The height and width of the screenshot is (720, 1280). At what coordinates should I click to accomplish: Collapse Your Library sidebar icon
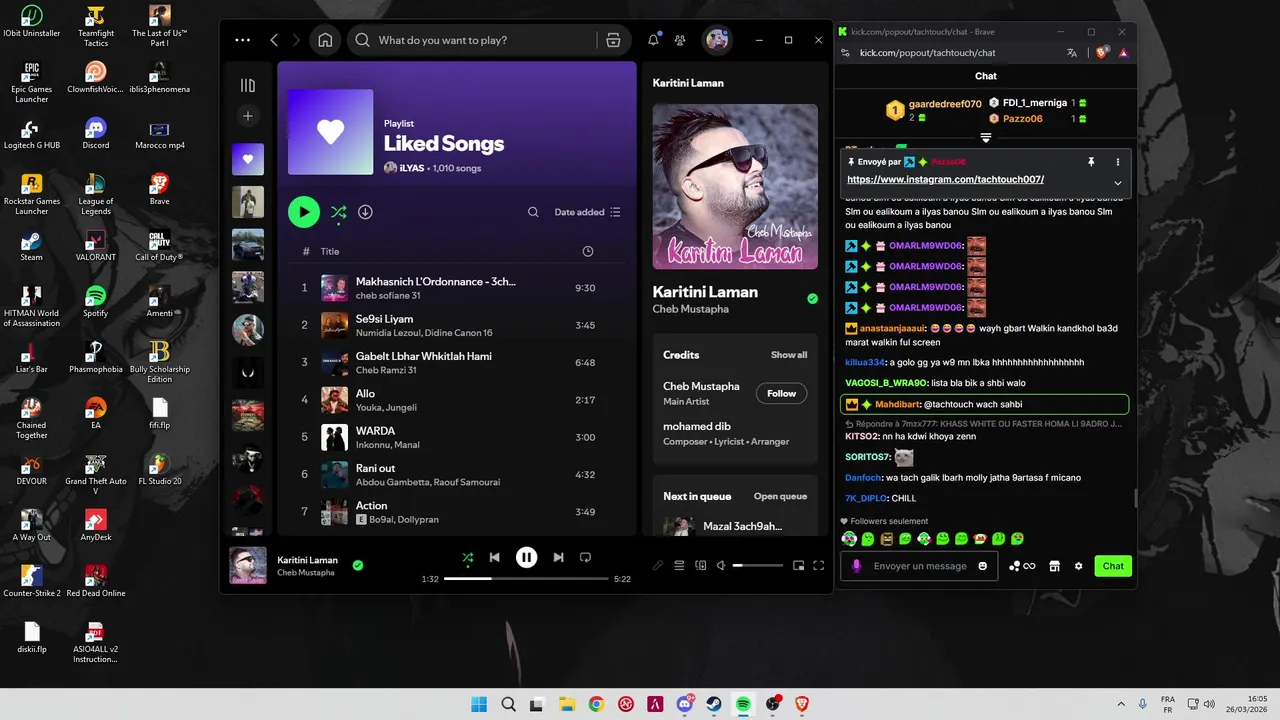(x=248, y=85)
